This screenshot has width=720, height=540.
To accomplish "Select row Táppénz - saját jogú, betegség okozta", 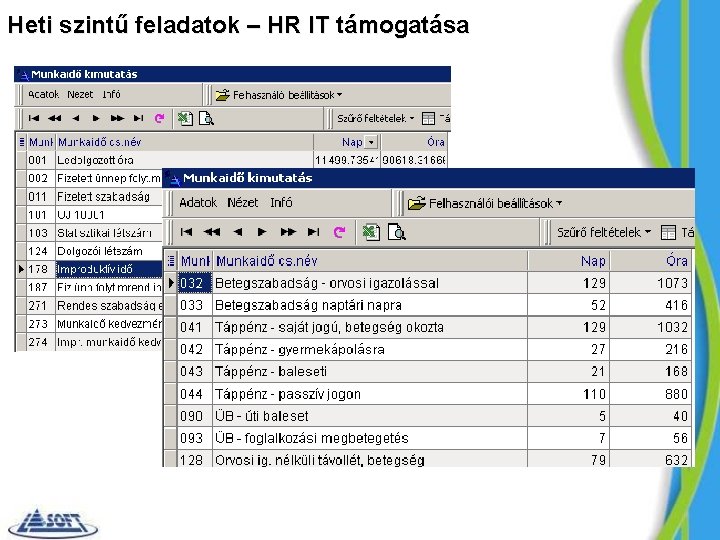I will click(428, 327).
